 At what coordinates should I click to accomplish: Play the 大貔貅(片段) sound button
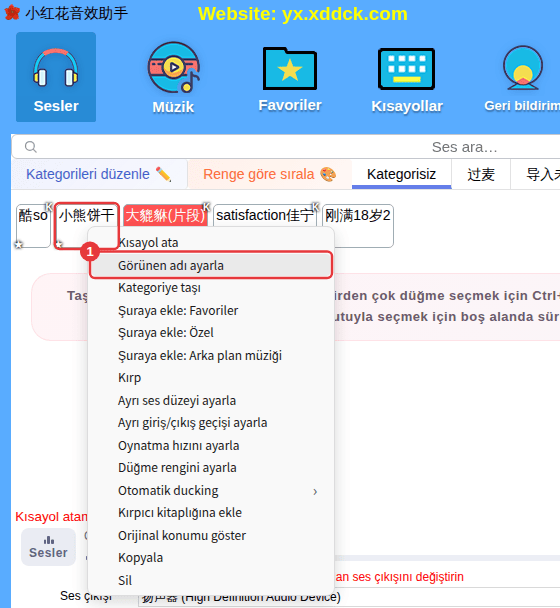165,215
